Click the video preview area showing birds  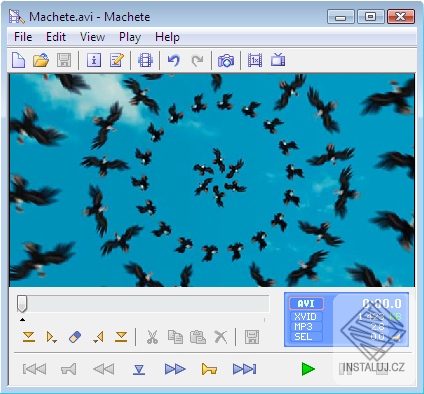point(212,180)
